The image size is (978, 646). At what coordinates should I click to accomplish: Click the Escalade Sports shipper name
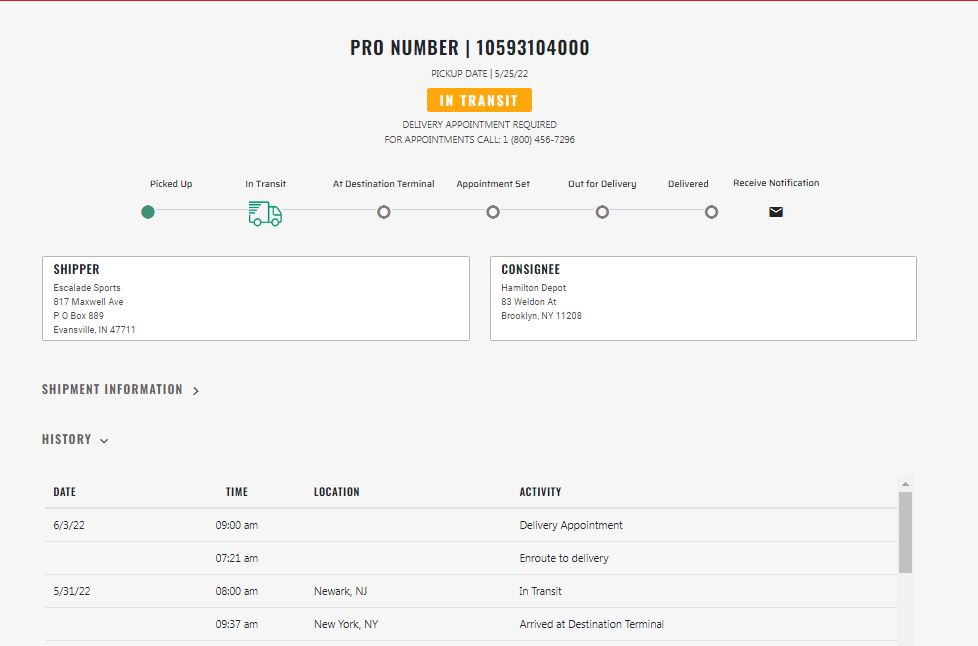[87, 287]
